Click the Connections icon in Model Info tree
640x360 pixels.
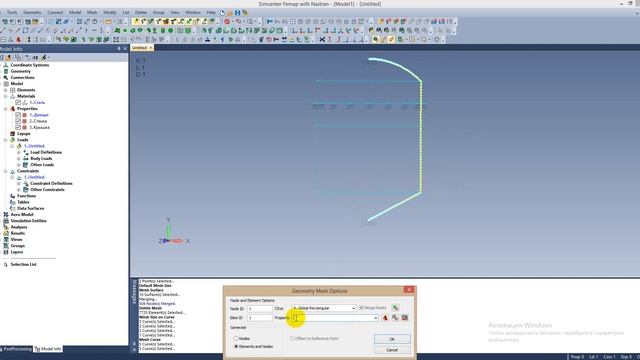tap(6, 77)
